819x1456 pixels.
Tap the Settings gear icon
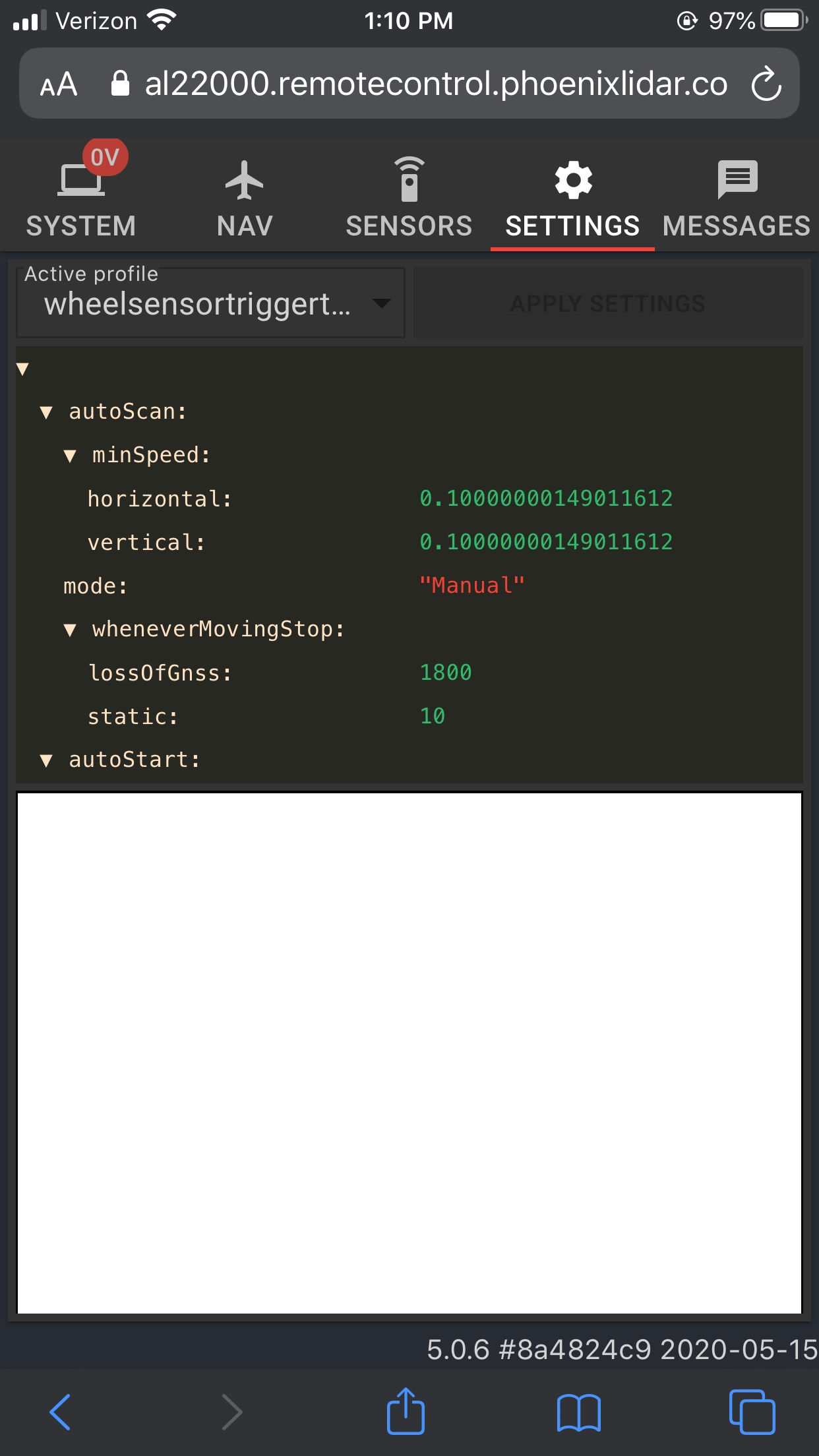[x=572, y=180]
